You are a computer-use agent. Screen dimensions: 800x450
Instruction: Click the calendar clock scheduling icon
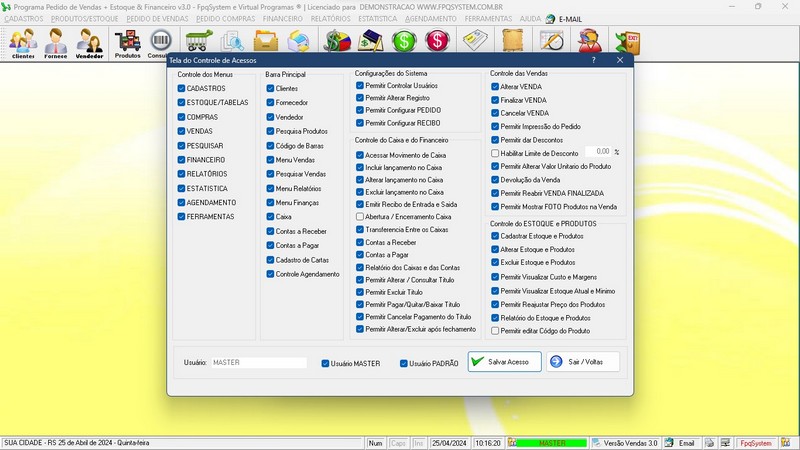point(552,40)
